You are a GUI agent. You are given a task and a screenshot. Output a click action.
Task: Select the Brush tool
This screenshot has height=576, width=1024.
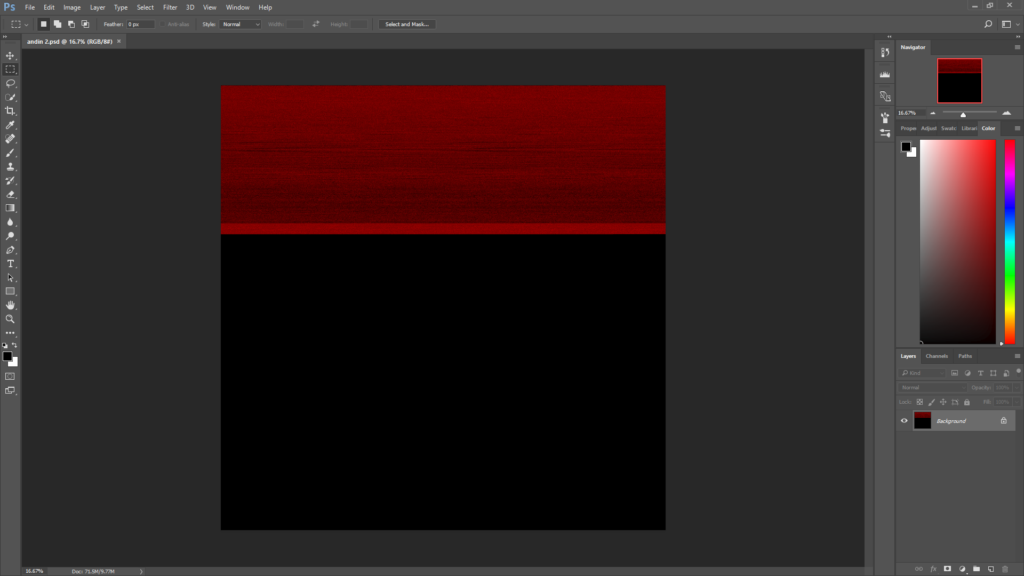[x=10, y=153]
